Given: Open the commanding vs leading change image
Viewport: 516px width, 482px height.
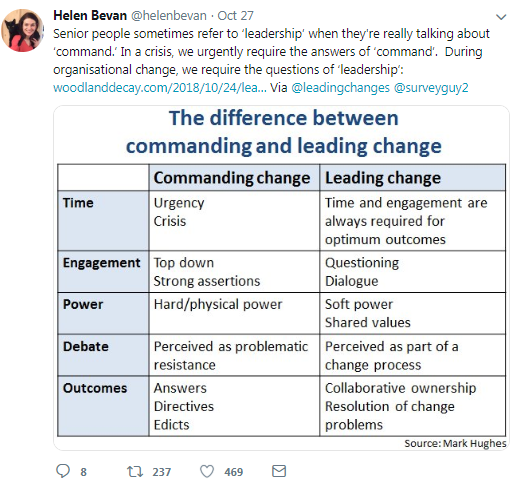Looking at the screenshot, I should click(x=281, y=278).
